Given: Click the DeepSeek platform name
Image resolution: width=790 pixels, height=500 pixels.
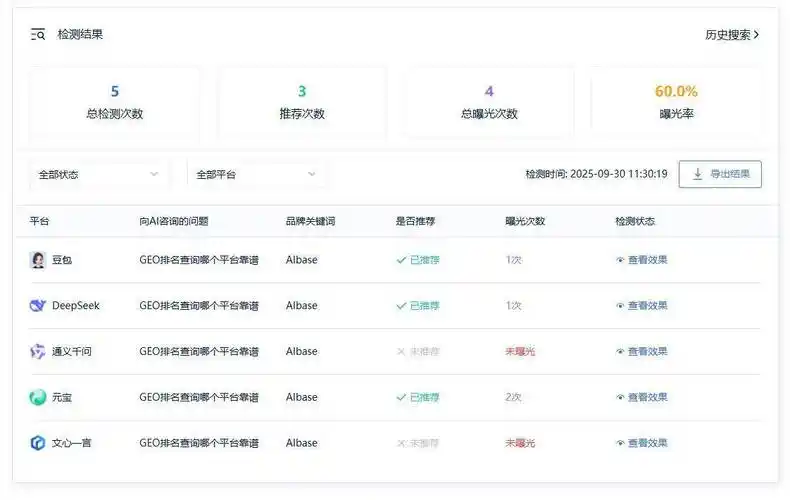Looking at the screenshot, I should click(x=76, y=305).
